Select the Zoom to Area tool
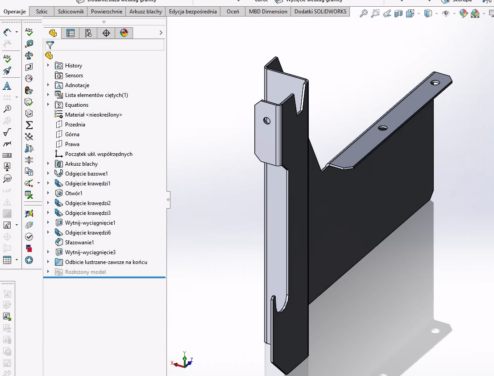The width and height of the screenshot is (494, 376). point(375,13)
